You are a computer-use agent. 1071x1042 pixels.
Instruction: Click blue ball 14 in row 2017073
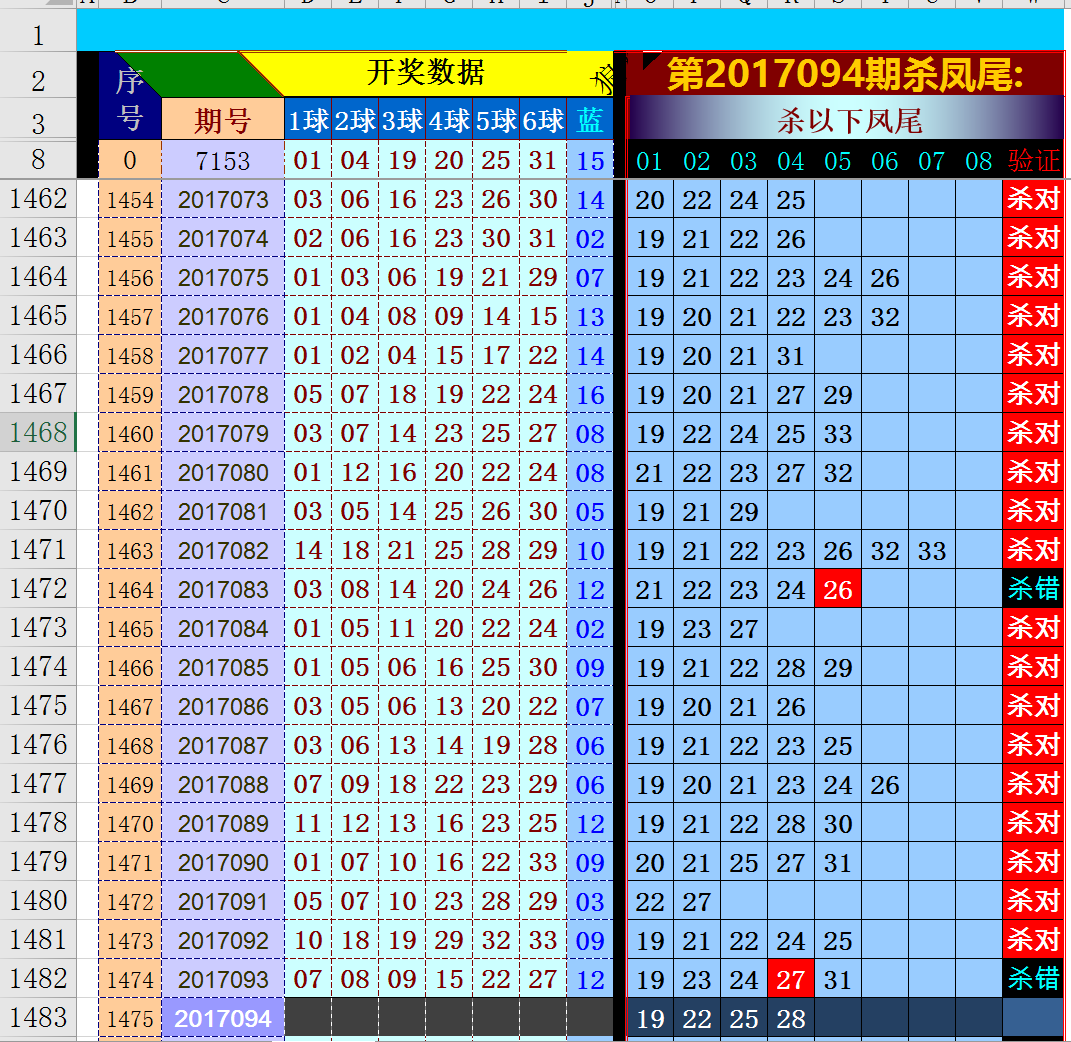(x=590, y=199)
